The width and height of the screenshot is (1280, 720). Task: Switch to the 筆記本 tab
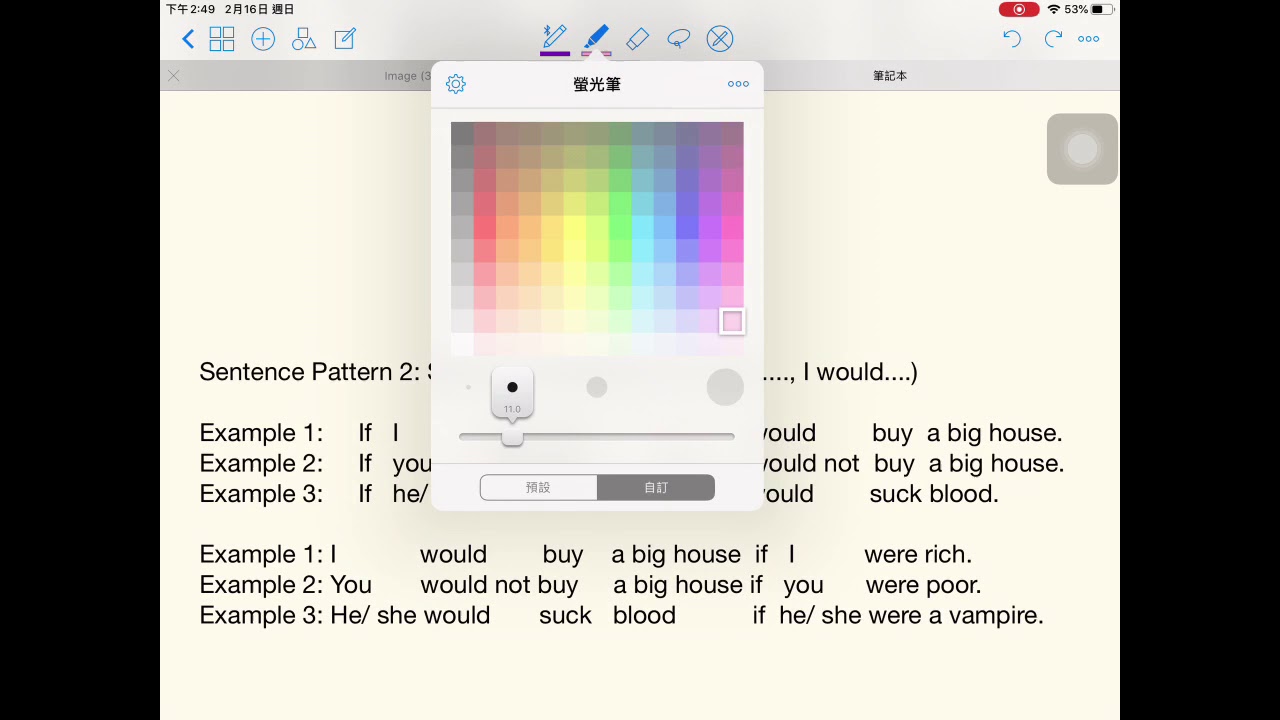click(x=889, y=76)
